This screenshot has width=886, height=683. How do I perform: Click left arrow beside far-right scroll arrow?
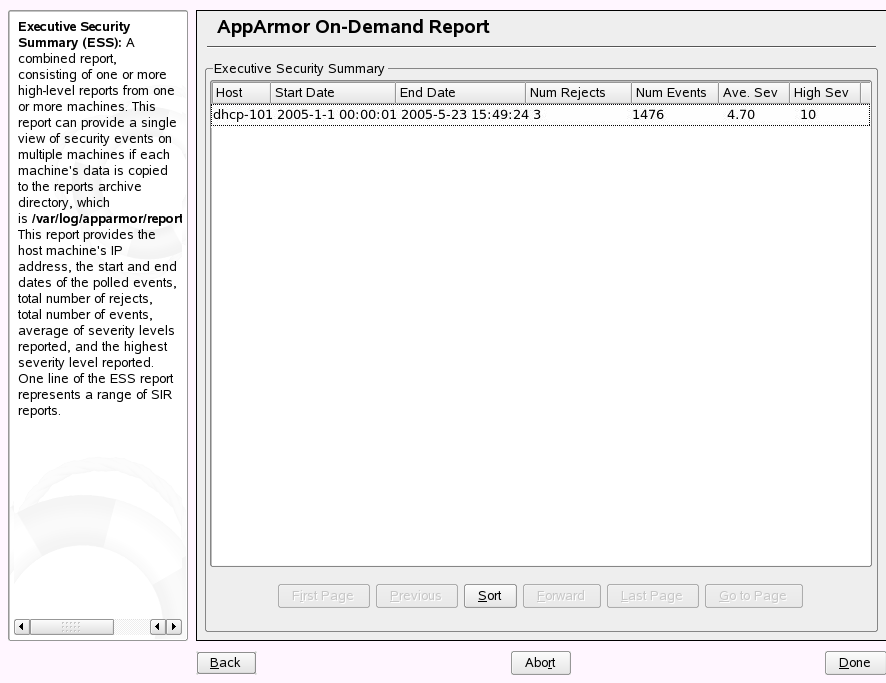point(158,627)
